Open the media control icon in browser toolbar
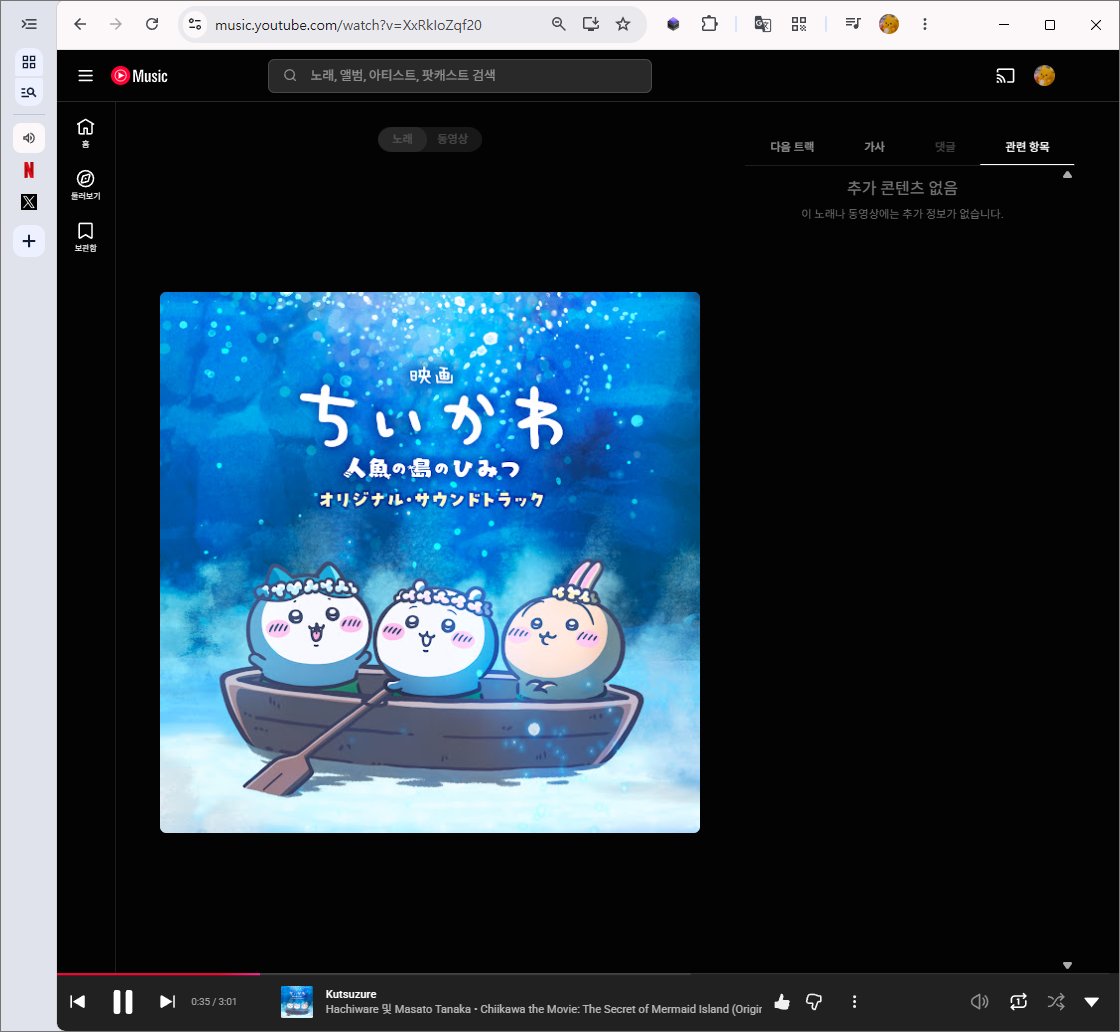Image resolution: width=1120 pixels, height=1032 pixels. click(853, 24)
